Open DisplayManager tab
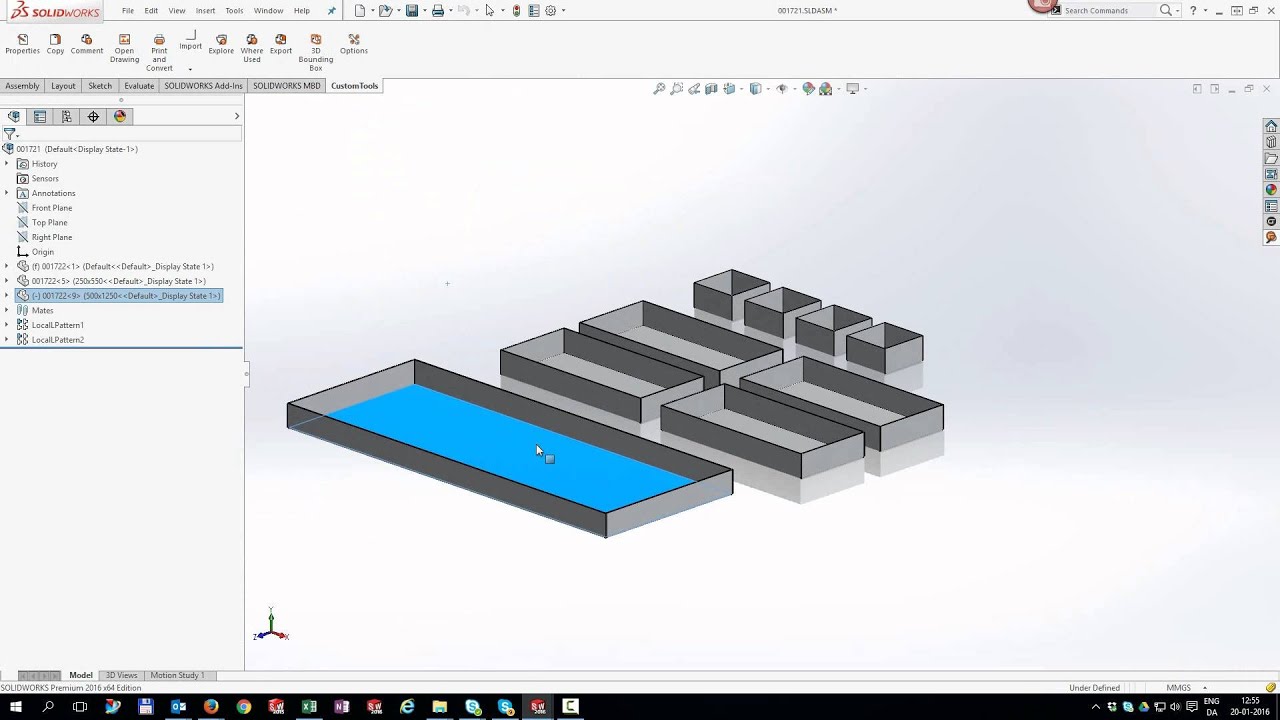The width and height of the screenshot is (1280, 720). 120,116
